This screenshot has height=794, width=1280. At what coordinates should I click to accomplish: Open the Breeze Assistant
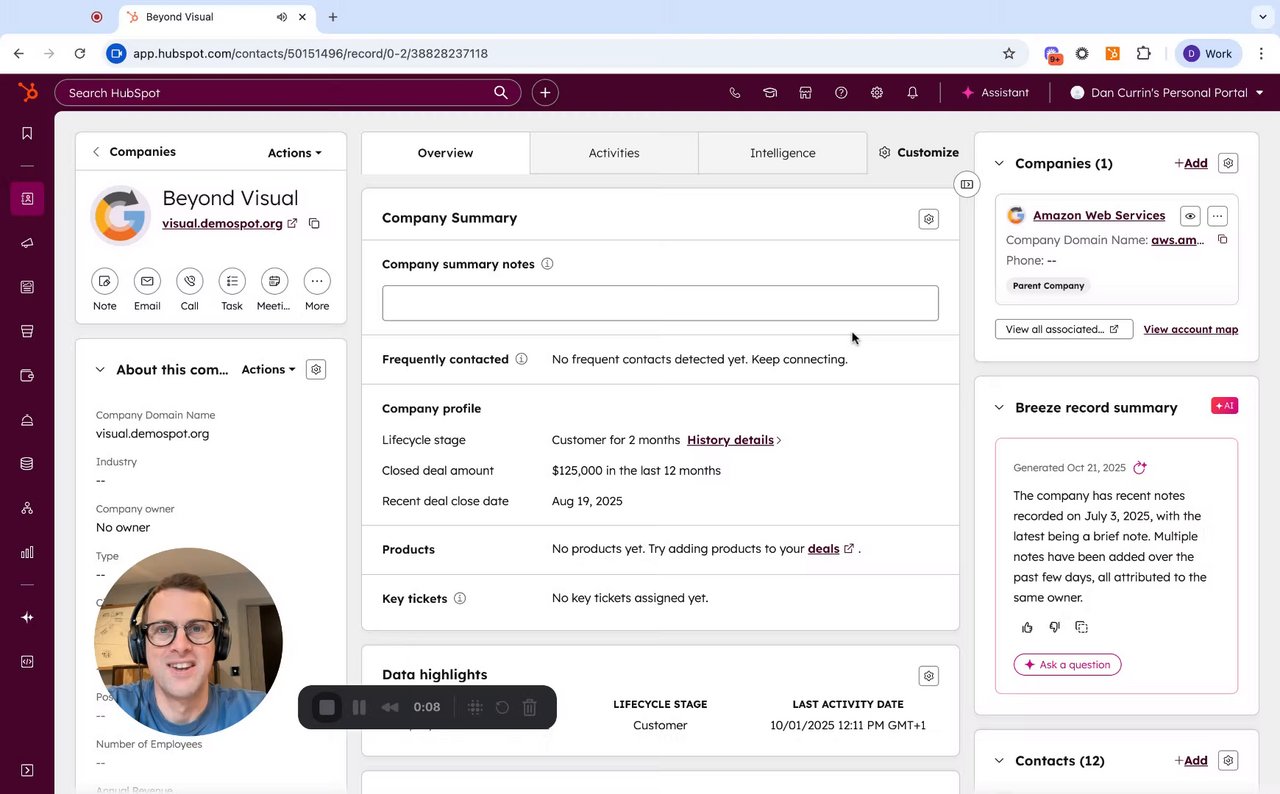click(x=995, y=92)
